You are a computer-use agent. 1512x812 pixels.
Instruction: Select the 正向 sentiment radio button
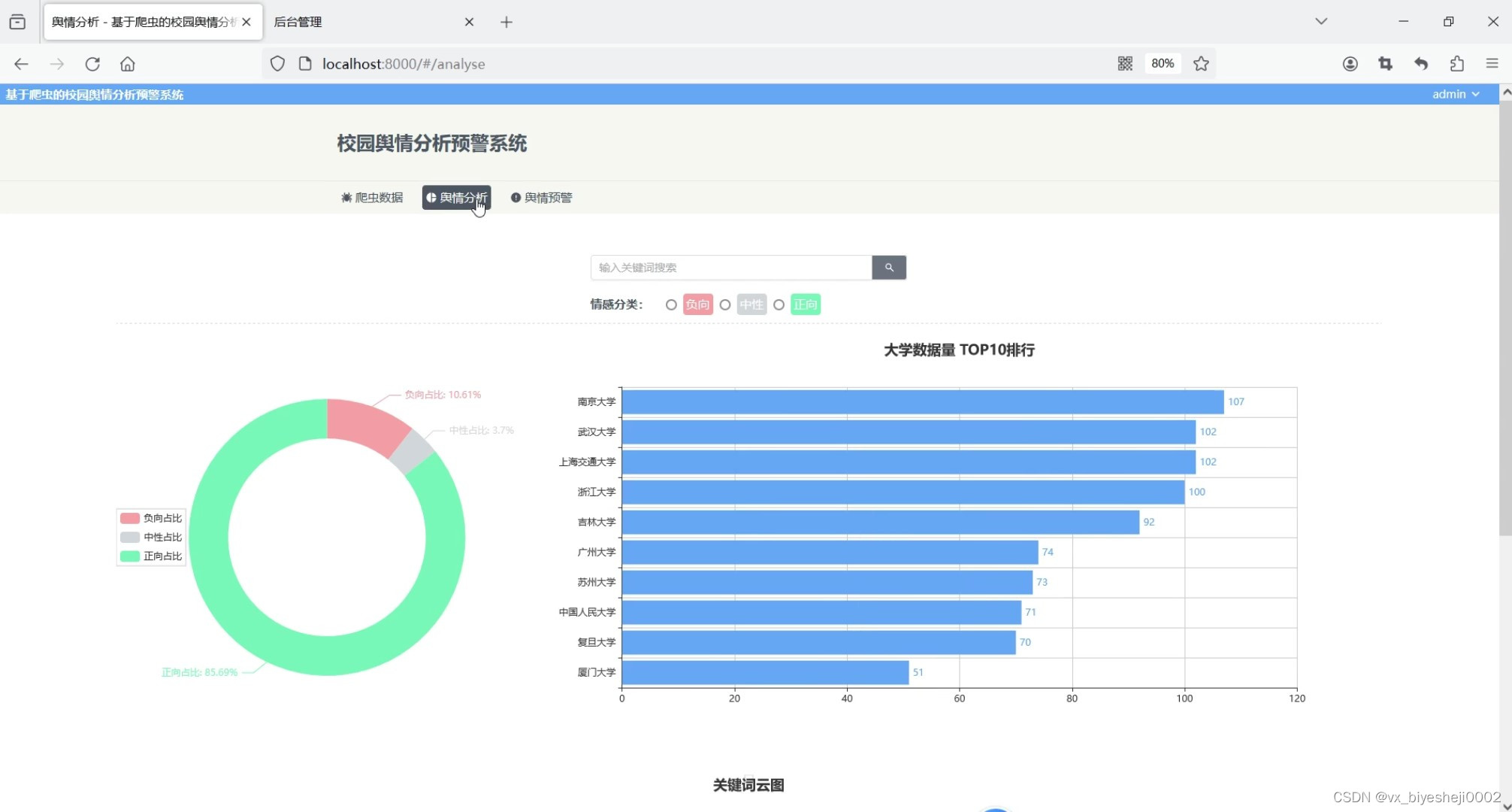(x=779, y=304)
